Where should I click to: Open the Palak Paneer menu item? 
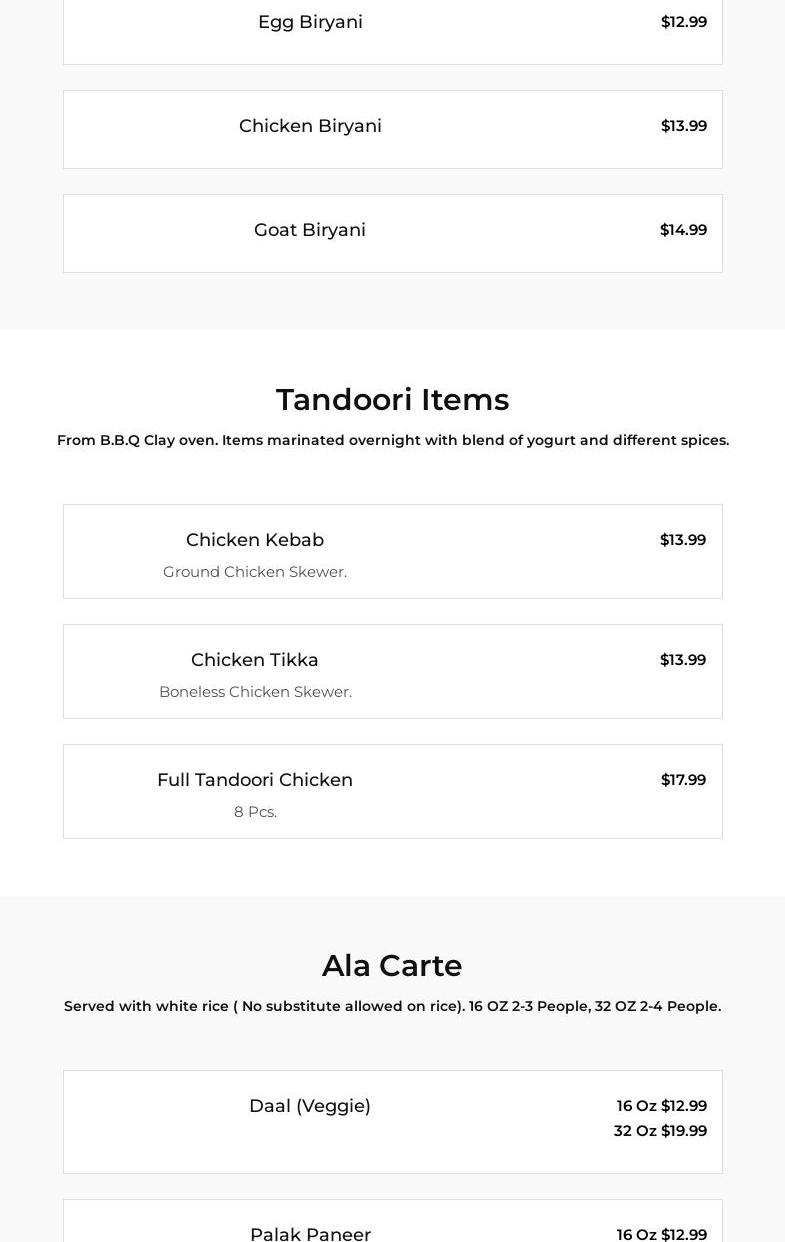click(310, 1234)
